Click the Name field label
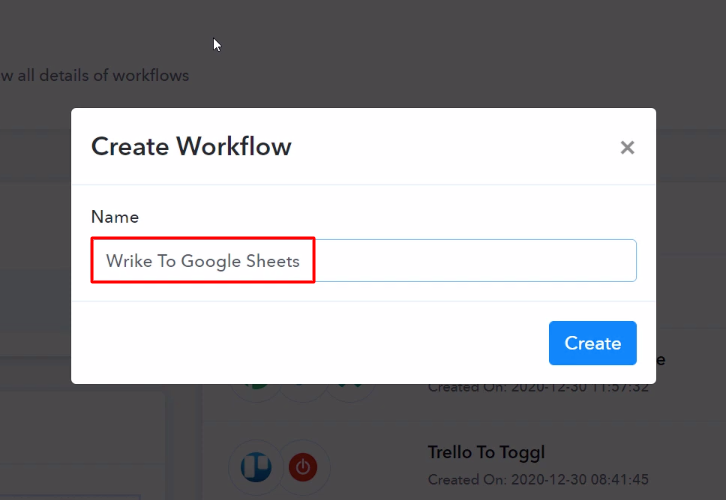Image resolution: width=726 pixels, height=500 pixels. [x=115, y=216]
